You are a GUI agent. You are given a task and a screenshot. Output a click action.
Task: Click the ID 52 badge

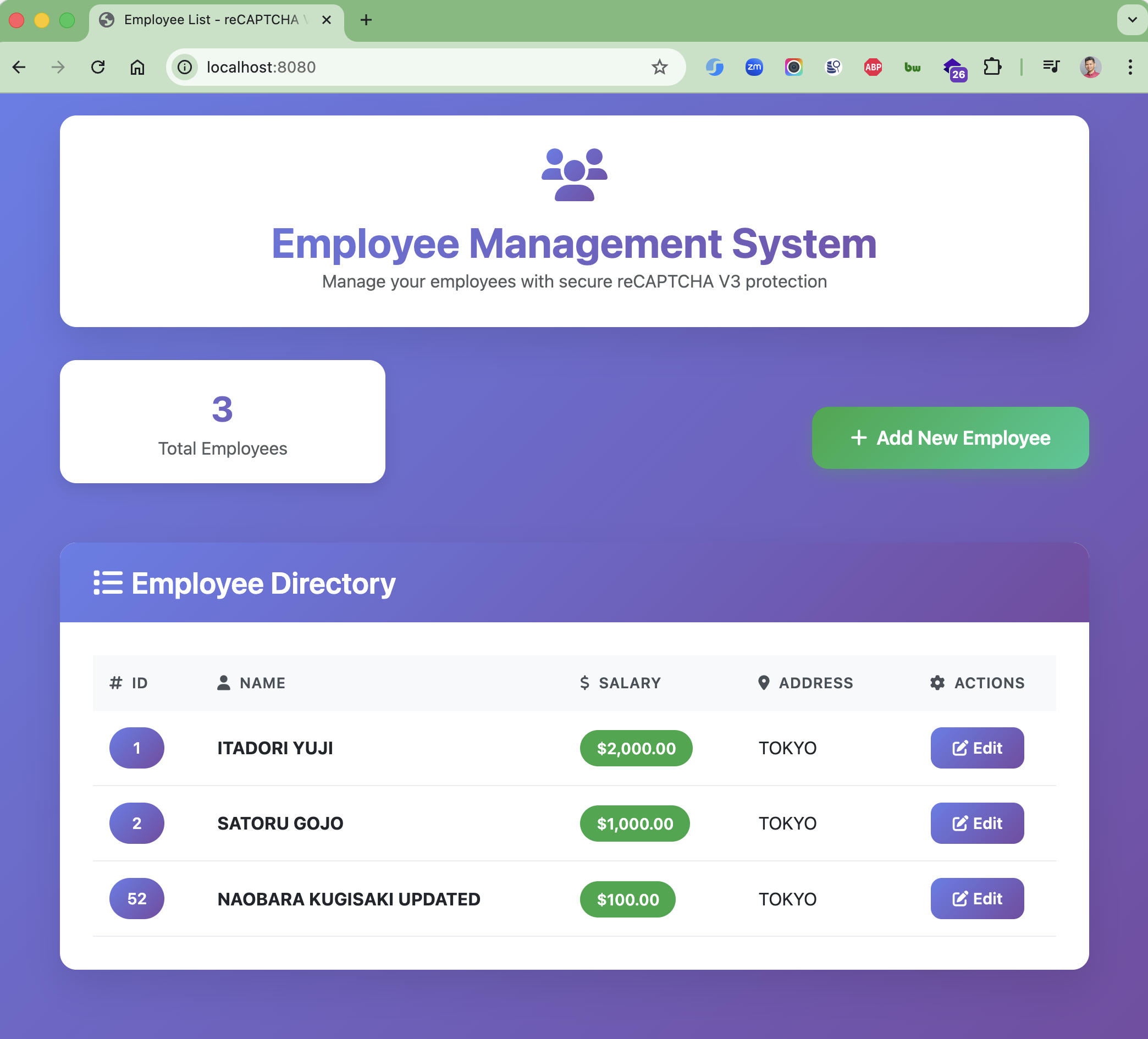137,898
